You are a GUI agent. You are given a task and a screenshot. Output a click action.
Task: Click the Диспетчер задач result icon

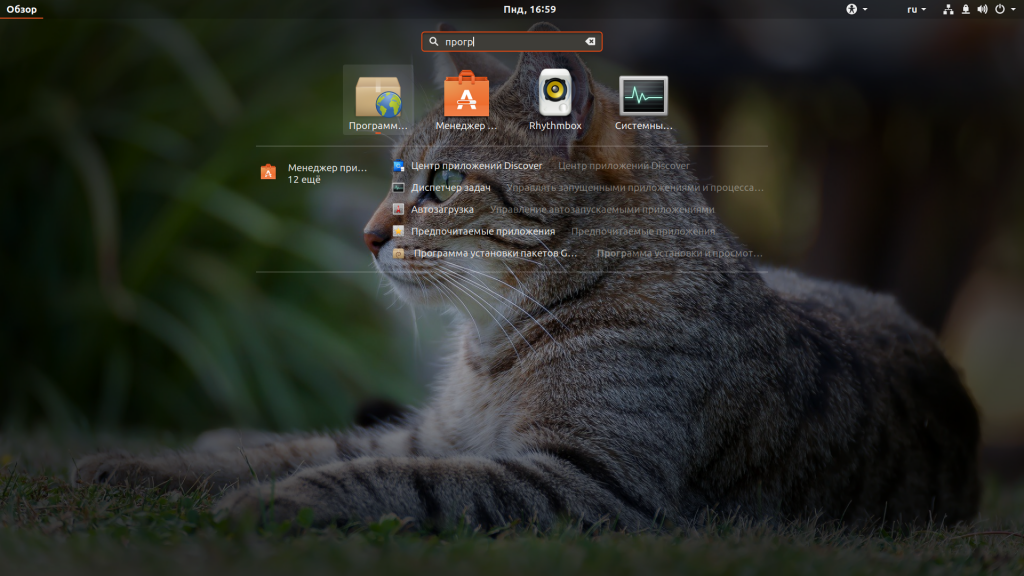coord(398,187)
